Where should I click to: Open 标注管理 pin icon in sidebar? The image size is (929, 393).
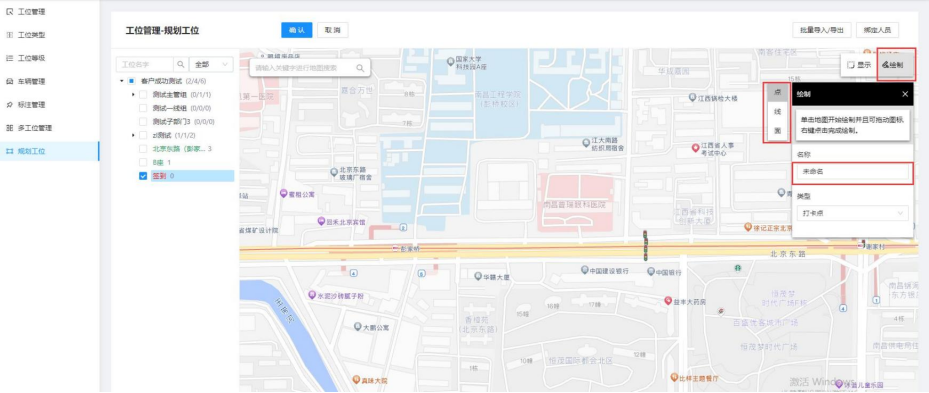click(x=9, y=104)
